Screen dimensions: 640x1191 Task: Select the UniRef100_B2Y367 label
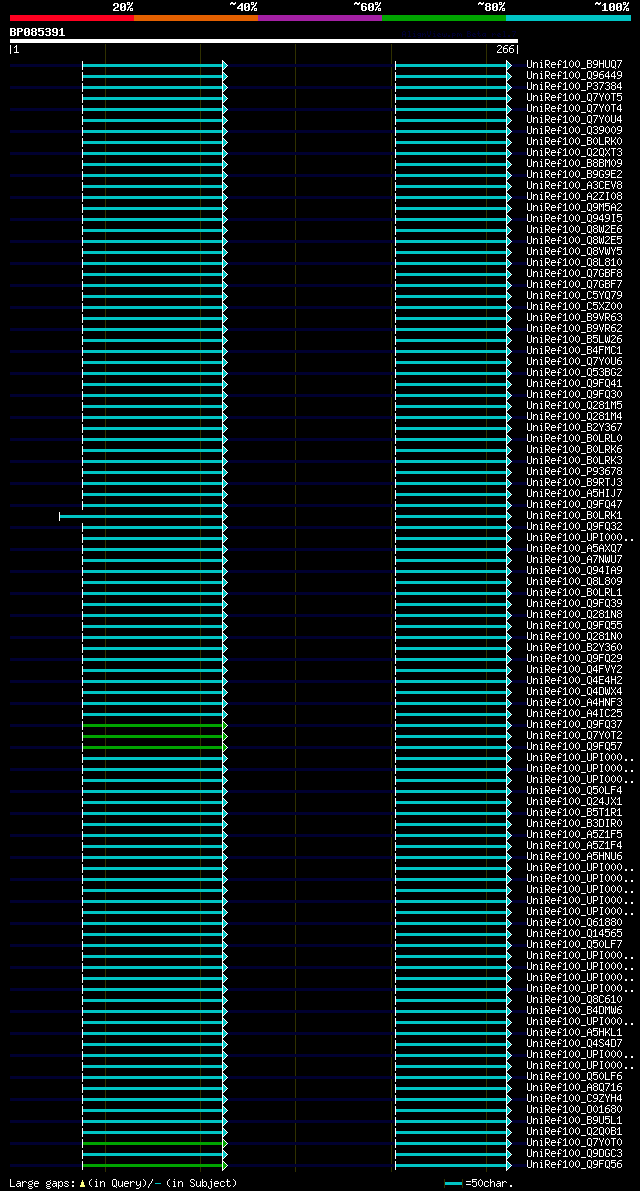[574, 428]
